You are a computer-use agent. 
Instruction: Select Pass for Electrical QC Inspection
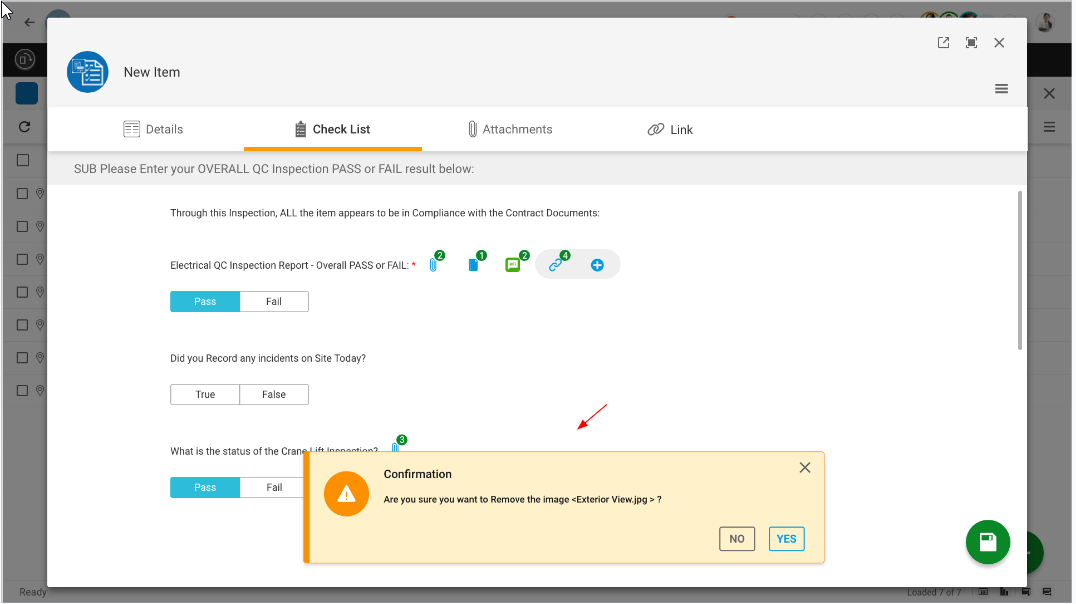click(205, 301)
